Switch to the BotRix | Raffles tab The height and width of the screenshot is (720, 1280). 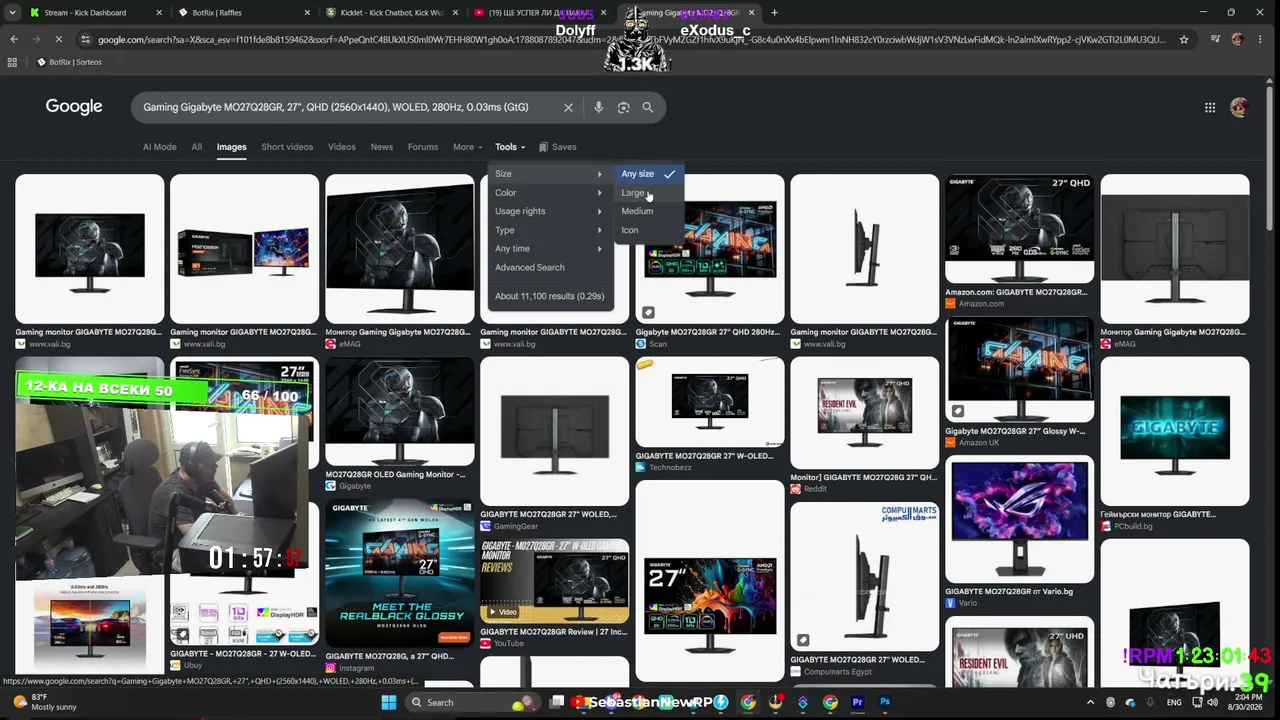[x=245, y=13]
